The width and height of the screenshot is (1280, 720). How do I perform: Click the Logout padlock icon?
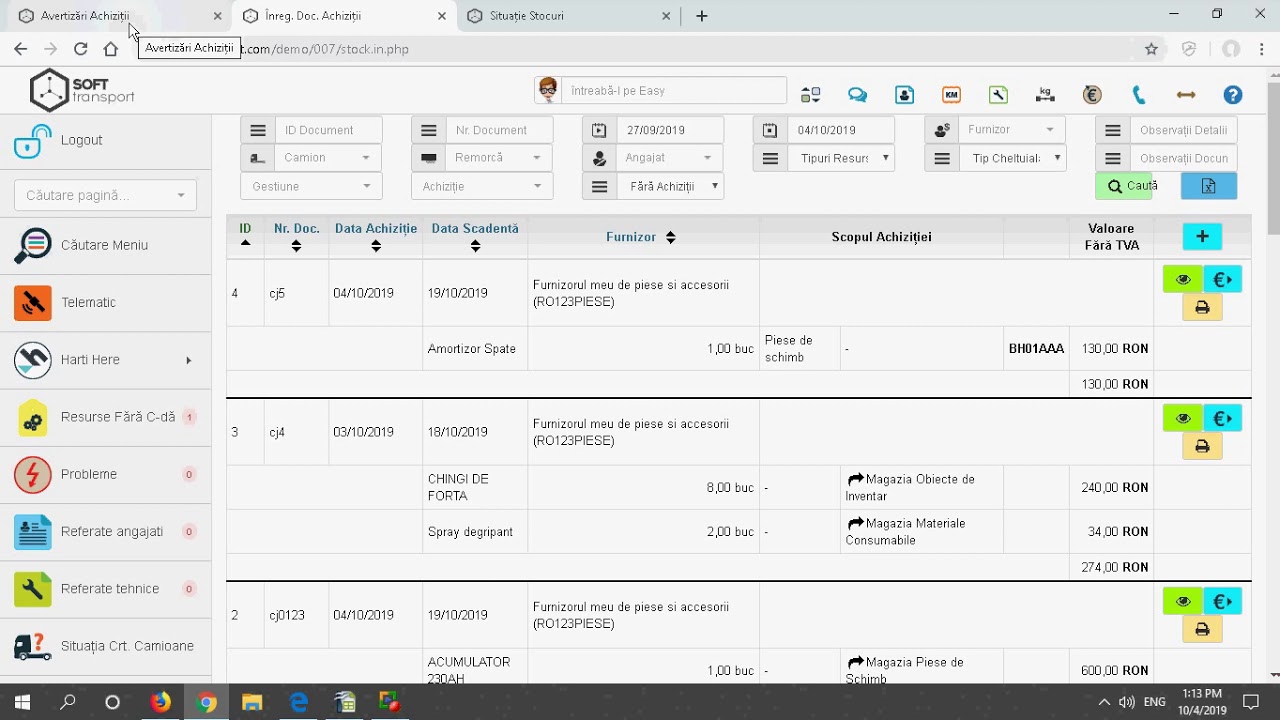[x=33, y=140]
